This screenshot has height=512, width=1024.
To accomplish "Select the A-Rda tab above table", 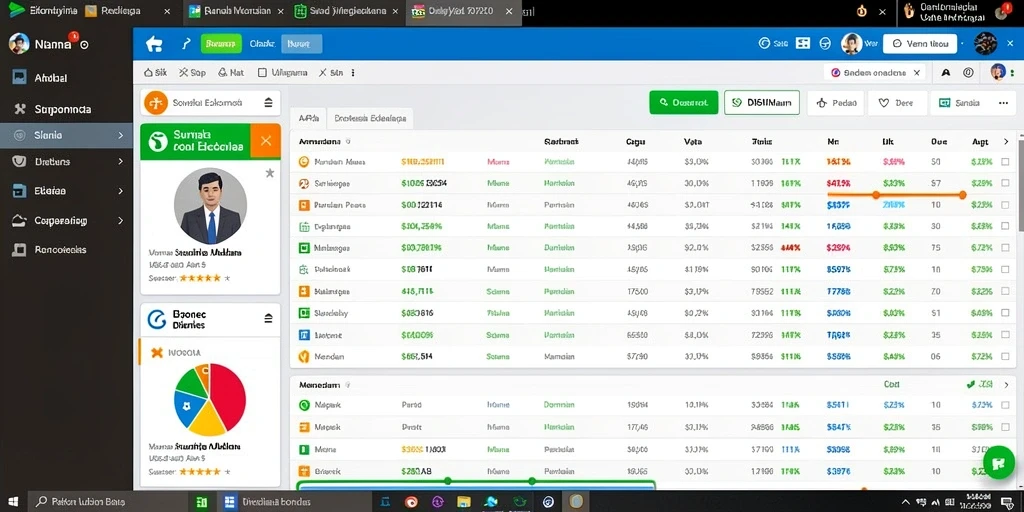I will click(x=308, y=118).
